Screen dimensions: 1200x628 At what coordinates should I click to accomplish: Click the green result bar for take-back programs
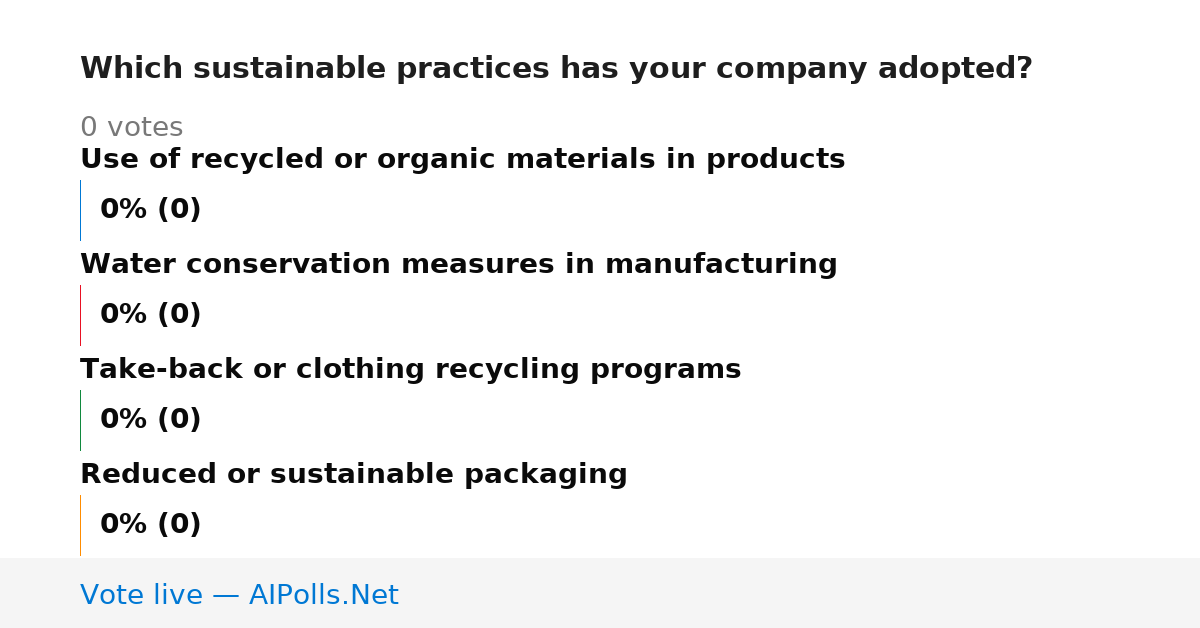tap(80, 420)
